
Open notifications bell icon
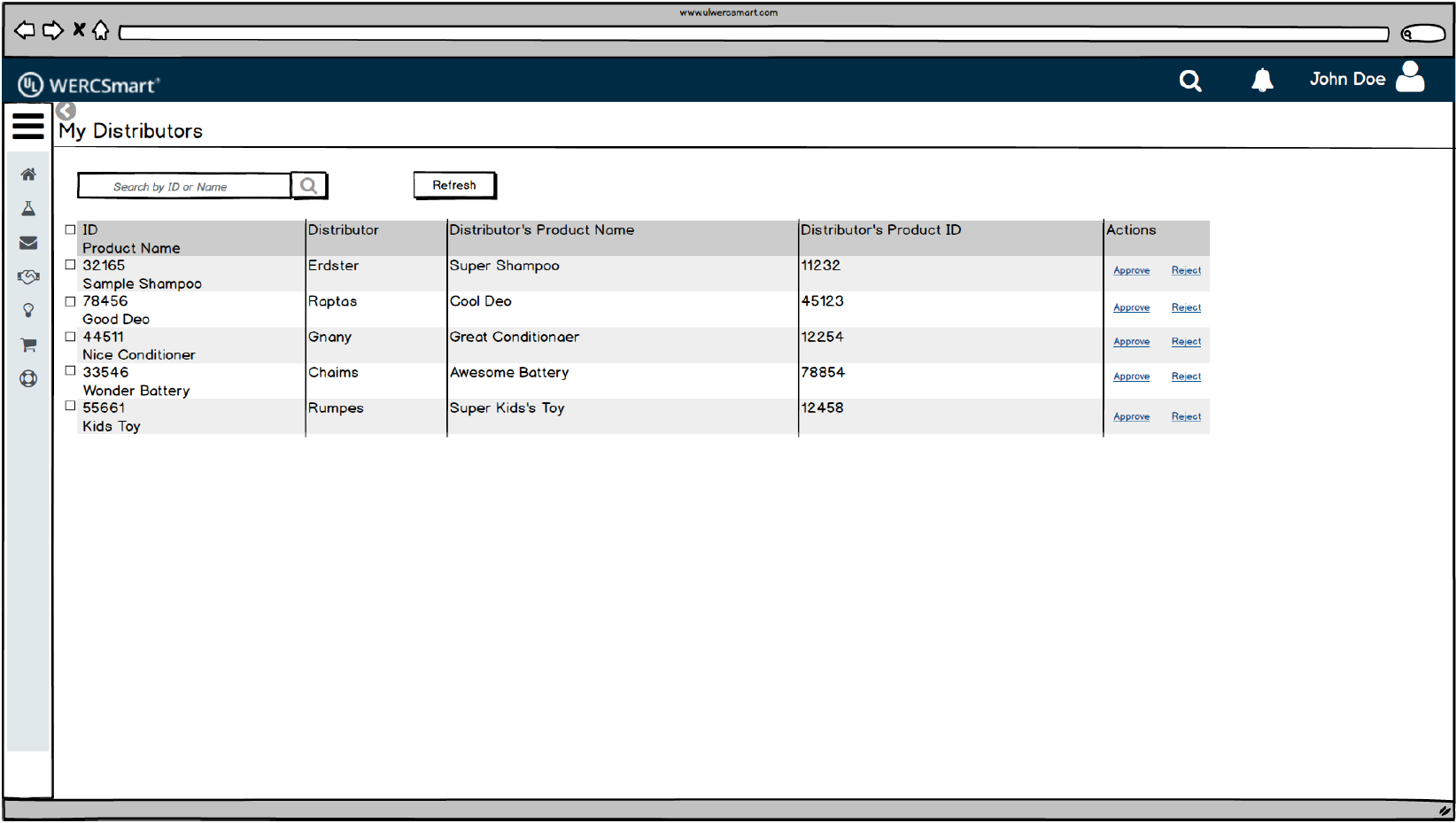(1262, 81)
